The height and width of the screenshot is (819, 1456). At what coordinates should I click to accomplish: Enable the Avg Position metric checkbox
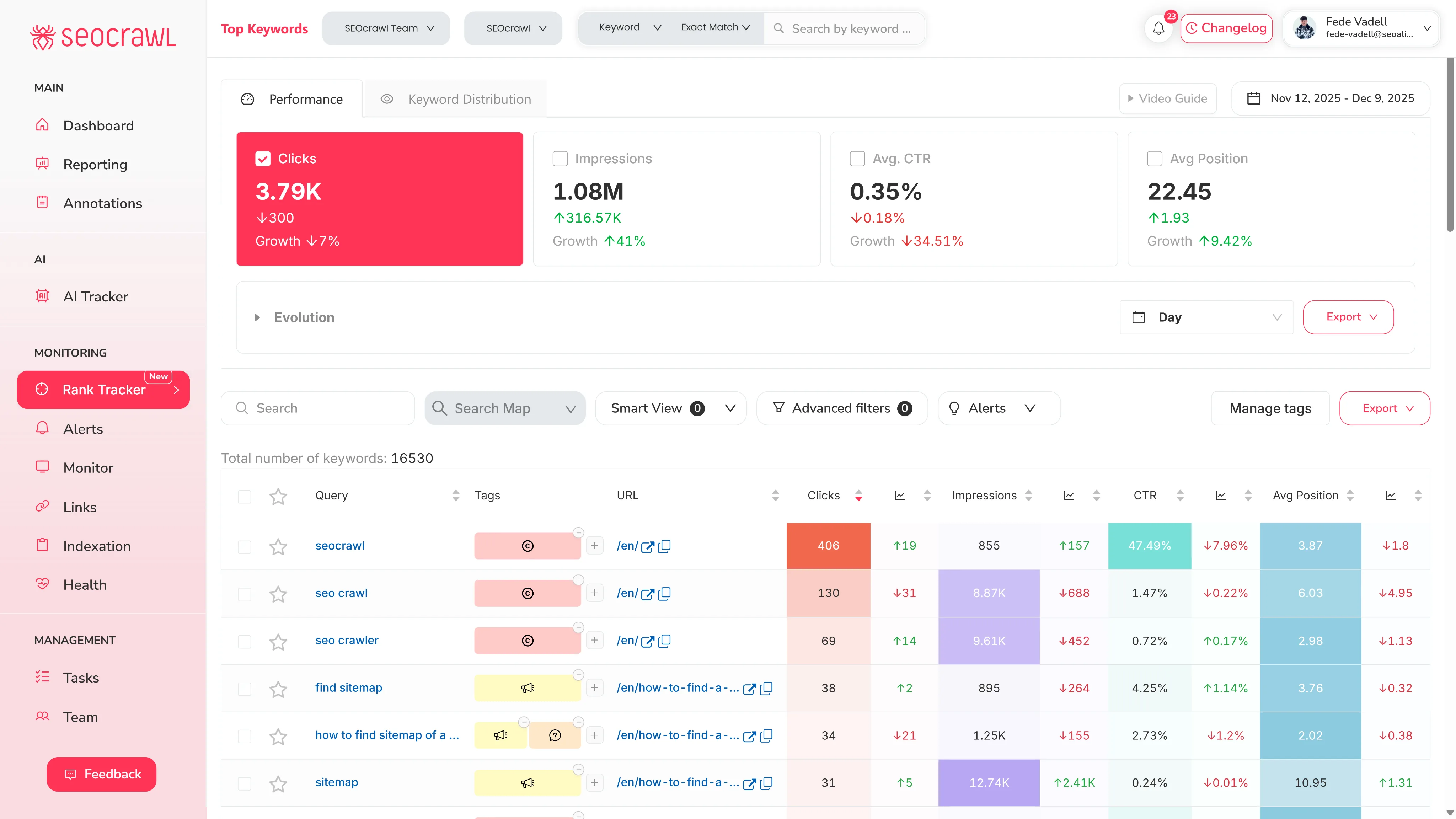pos(1155,159)
